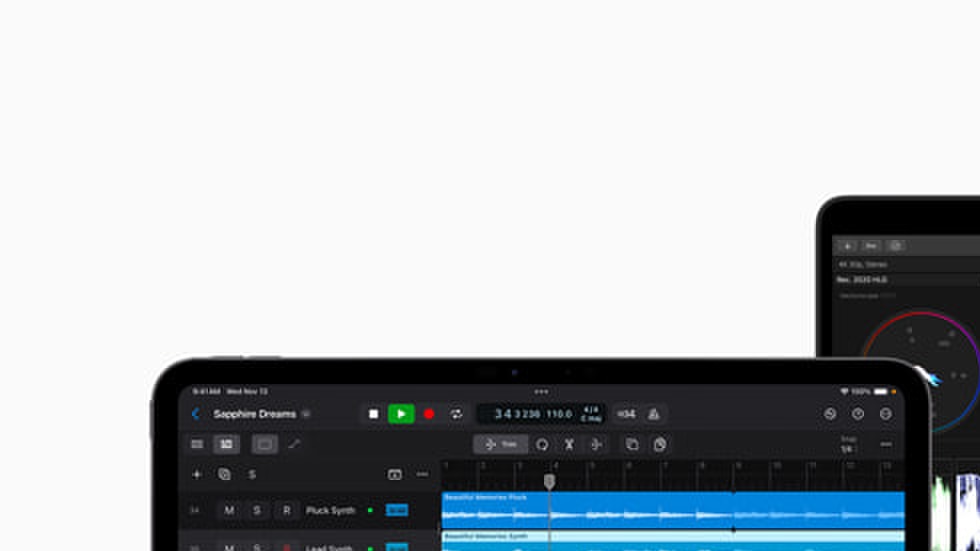Toggle the metronome
This screenshot has height=551, width=980.
[x=654, y=414]
